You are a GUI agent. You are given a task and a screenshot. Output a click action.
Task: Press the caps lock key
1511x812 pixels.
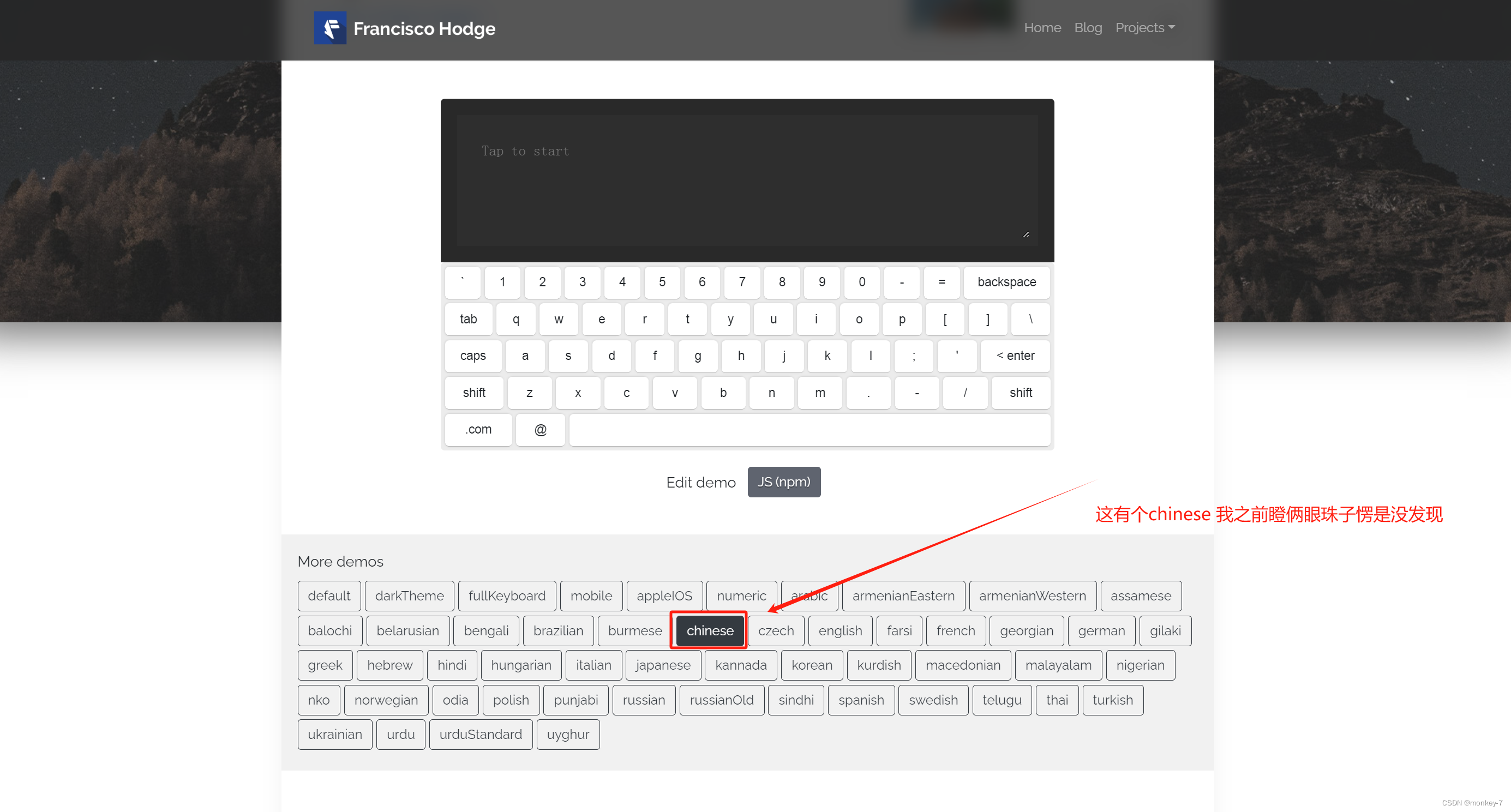(472, 356)
